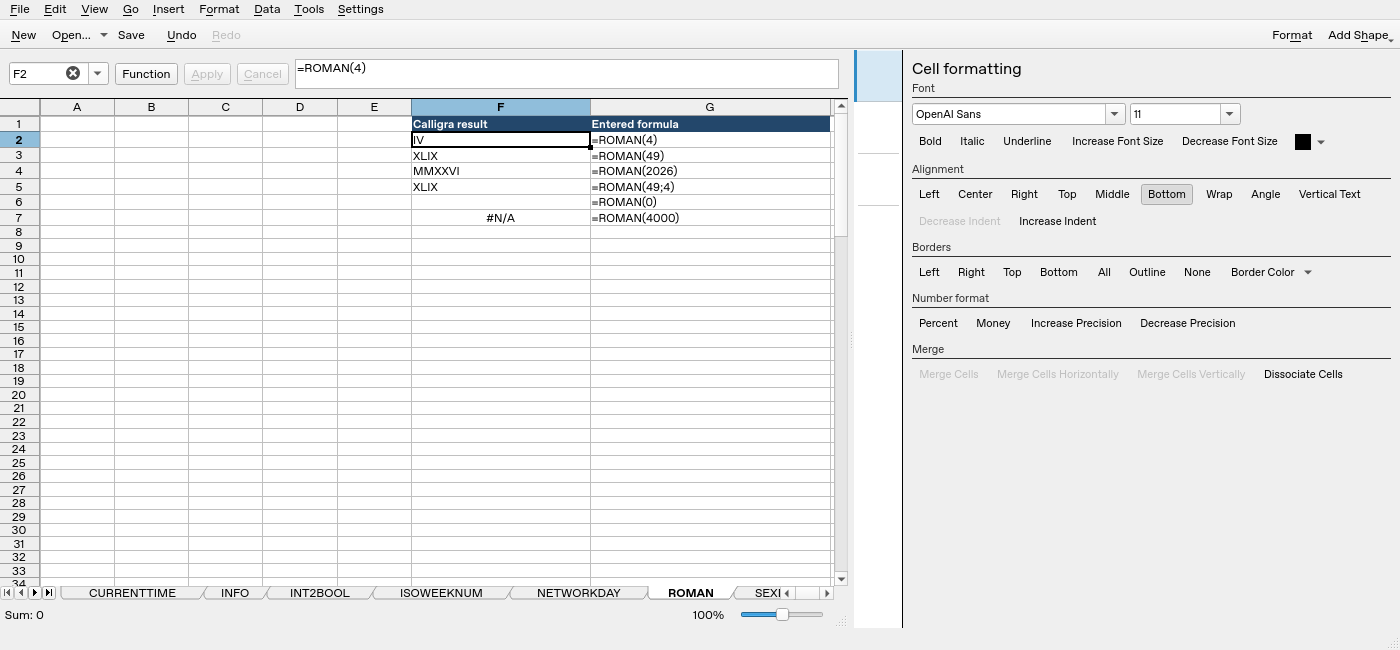Viewport: 1400px width, 650px height.
Task: Clear the cell reference box with the X icon
Action: tap(73, 73)
